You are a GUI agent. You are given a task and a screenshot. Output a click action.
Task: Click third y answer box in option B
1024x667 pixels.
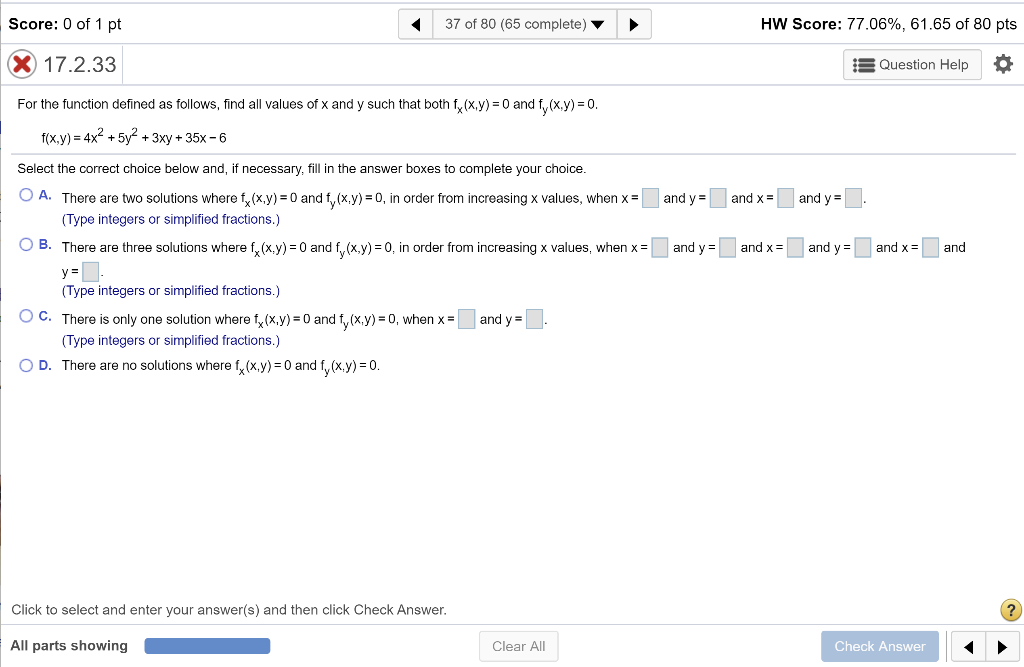tap(90, 271)
